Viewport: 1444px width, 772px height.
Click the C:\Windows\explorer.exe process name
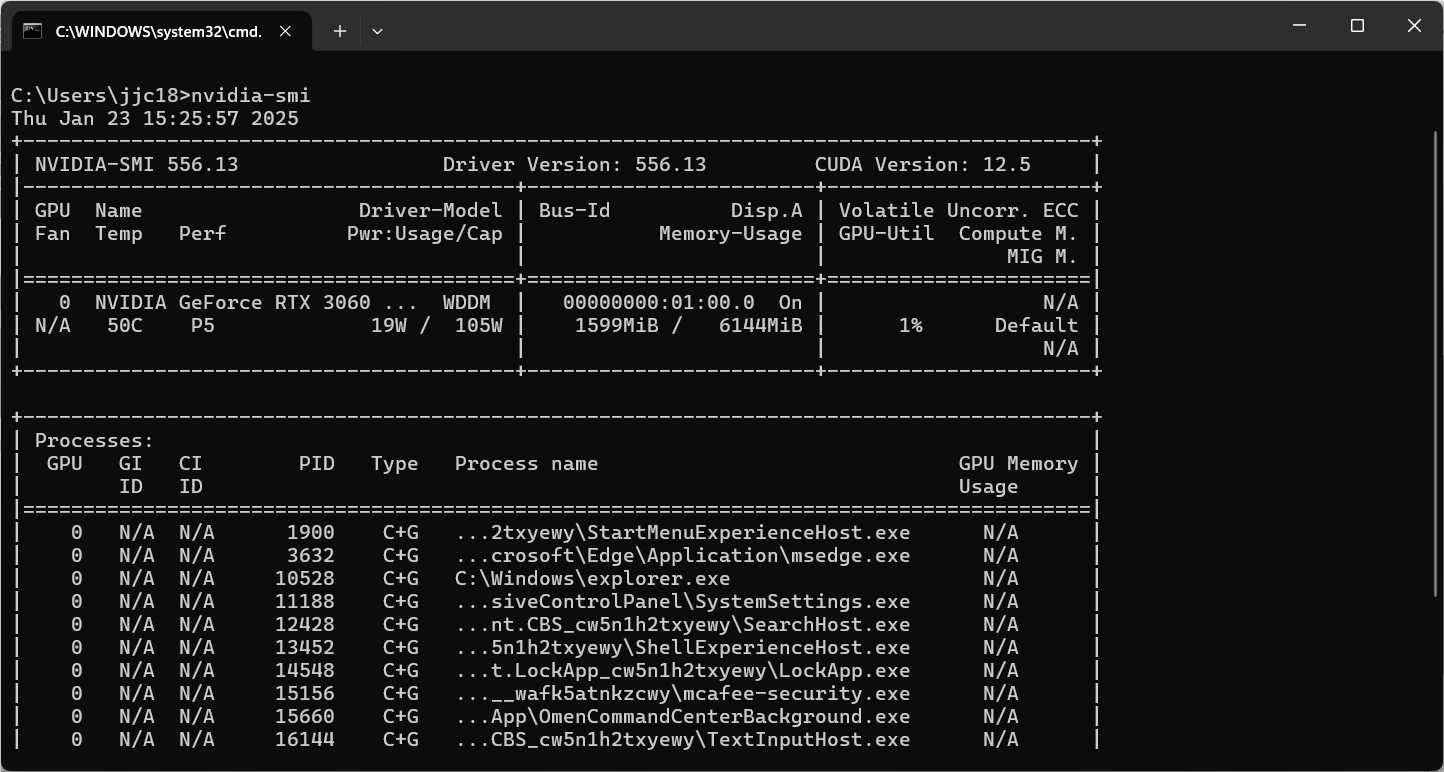click(592, 579)
